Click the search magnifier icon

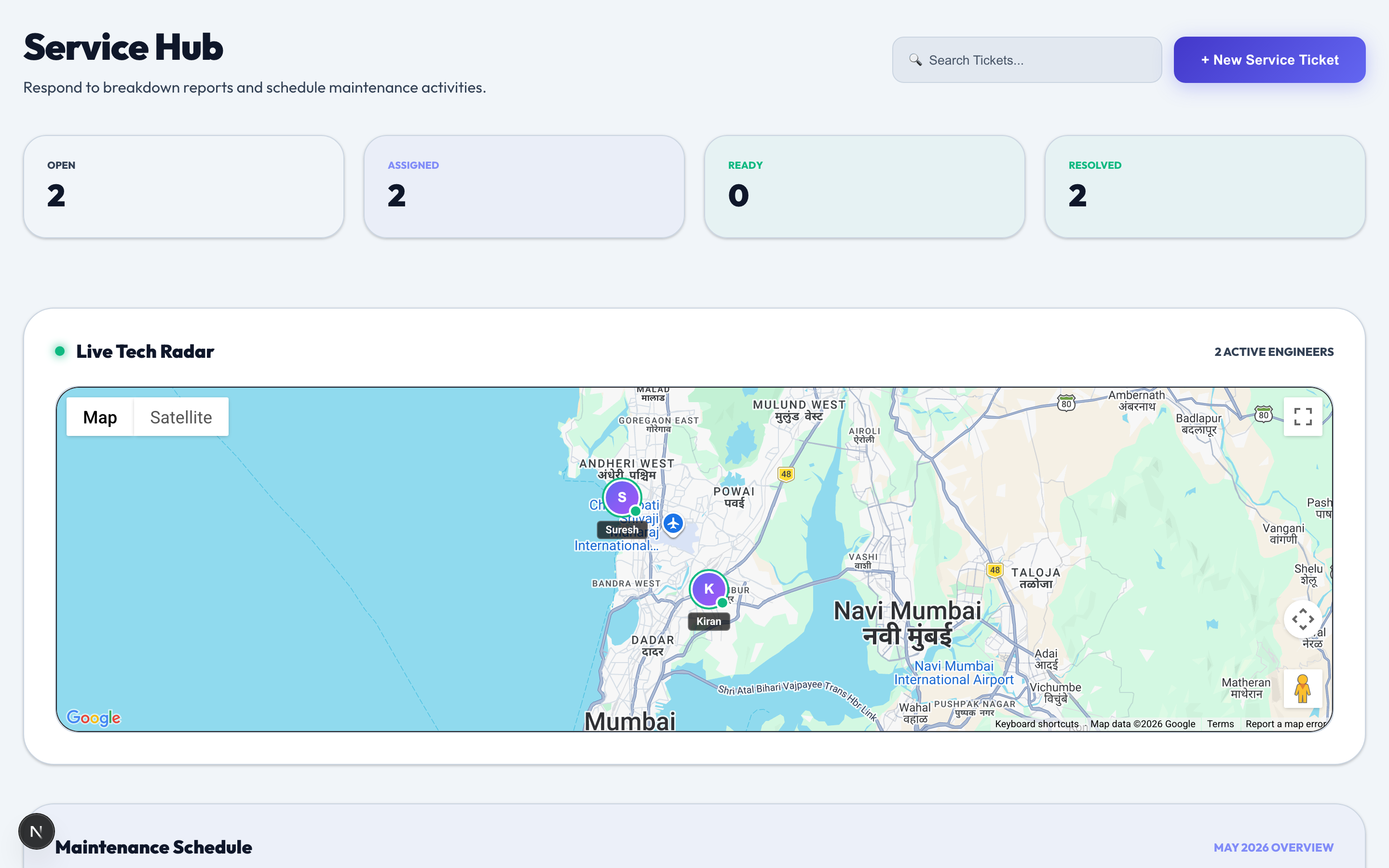[915, 60]
